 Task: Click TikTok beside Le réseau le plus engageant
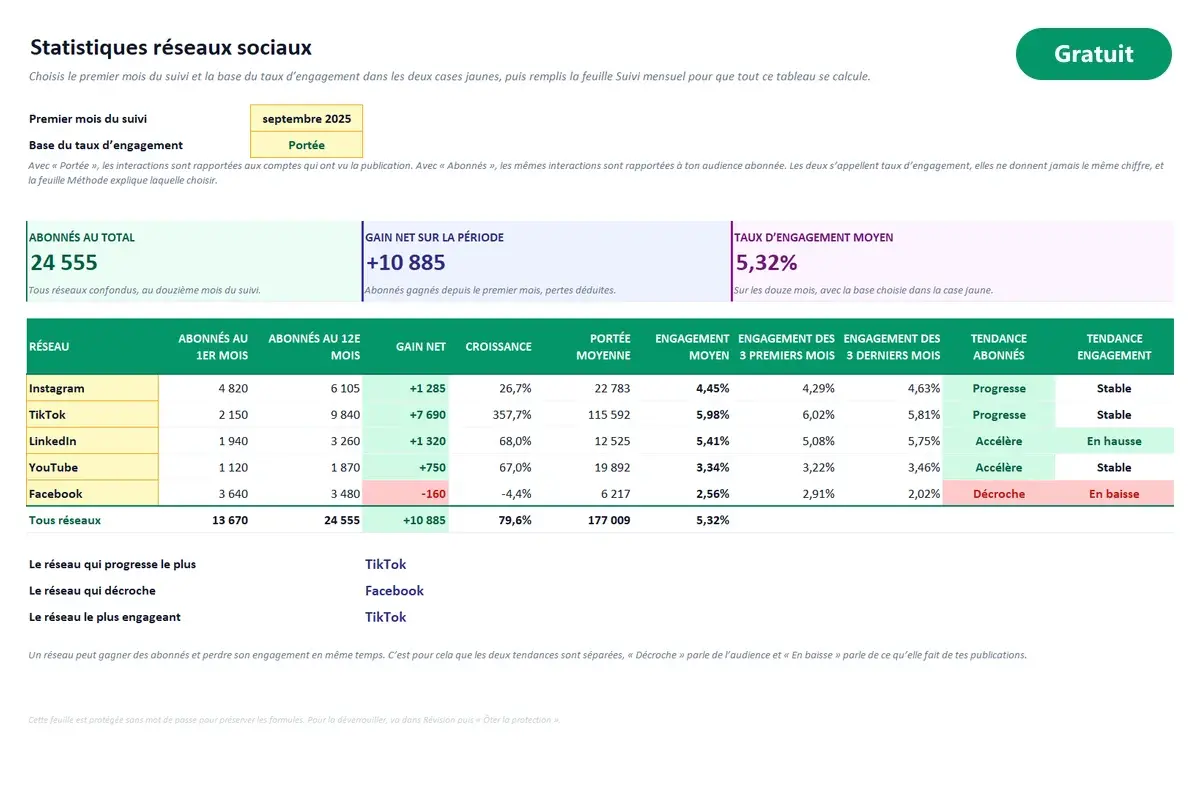(385, 617)
